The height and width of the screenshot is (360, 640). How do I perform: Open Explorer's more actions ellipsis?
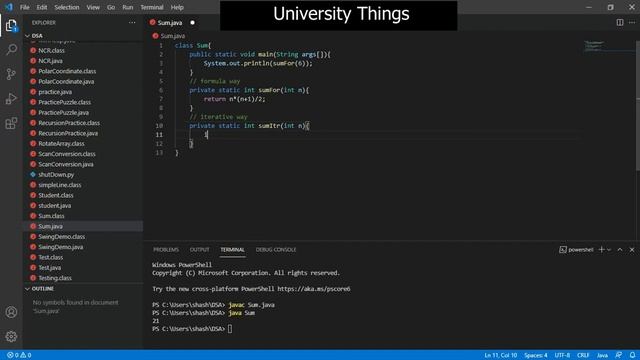click(132, 23)
